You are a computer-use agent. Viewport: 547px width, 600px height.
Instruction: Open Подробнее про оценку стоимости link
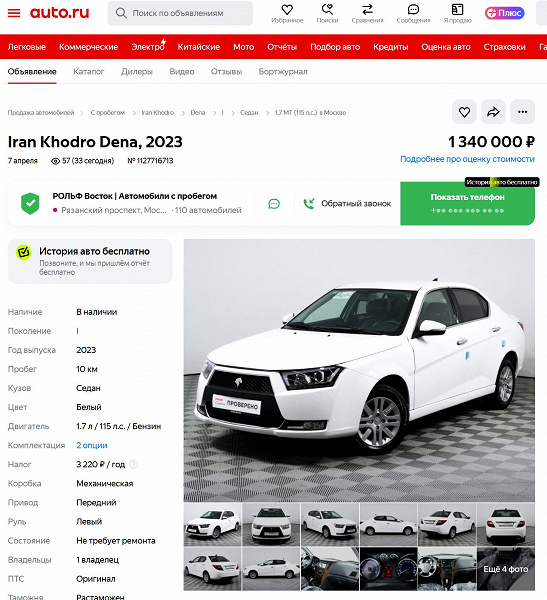tap(467, 159)
